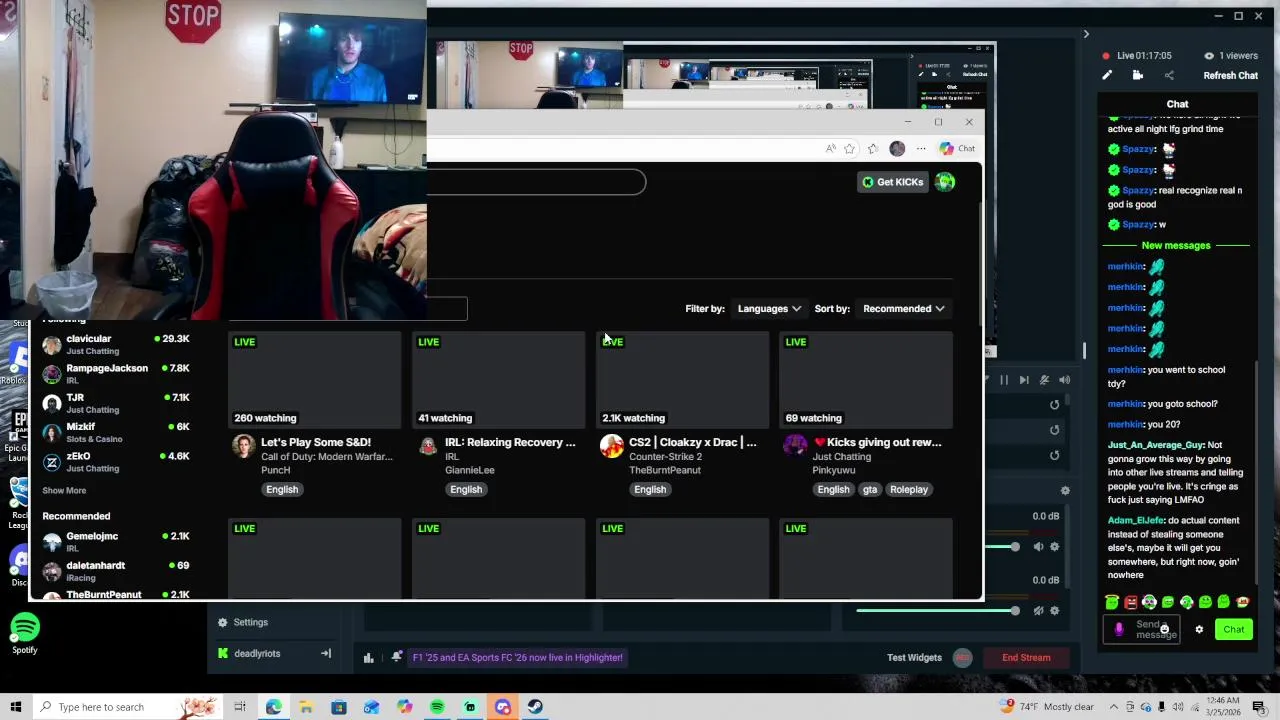This screenshot has width=1280, height=720.
Task: Click the green Chat send button
Action: click(x=1234, y=629)
